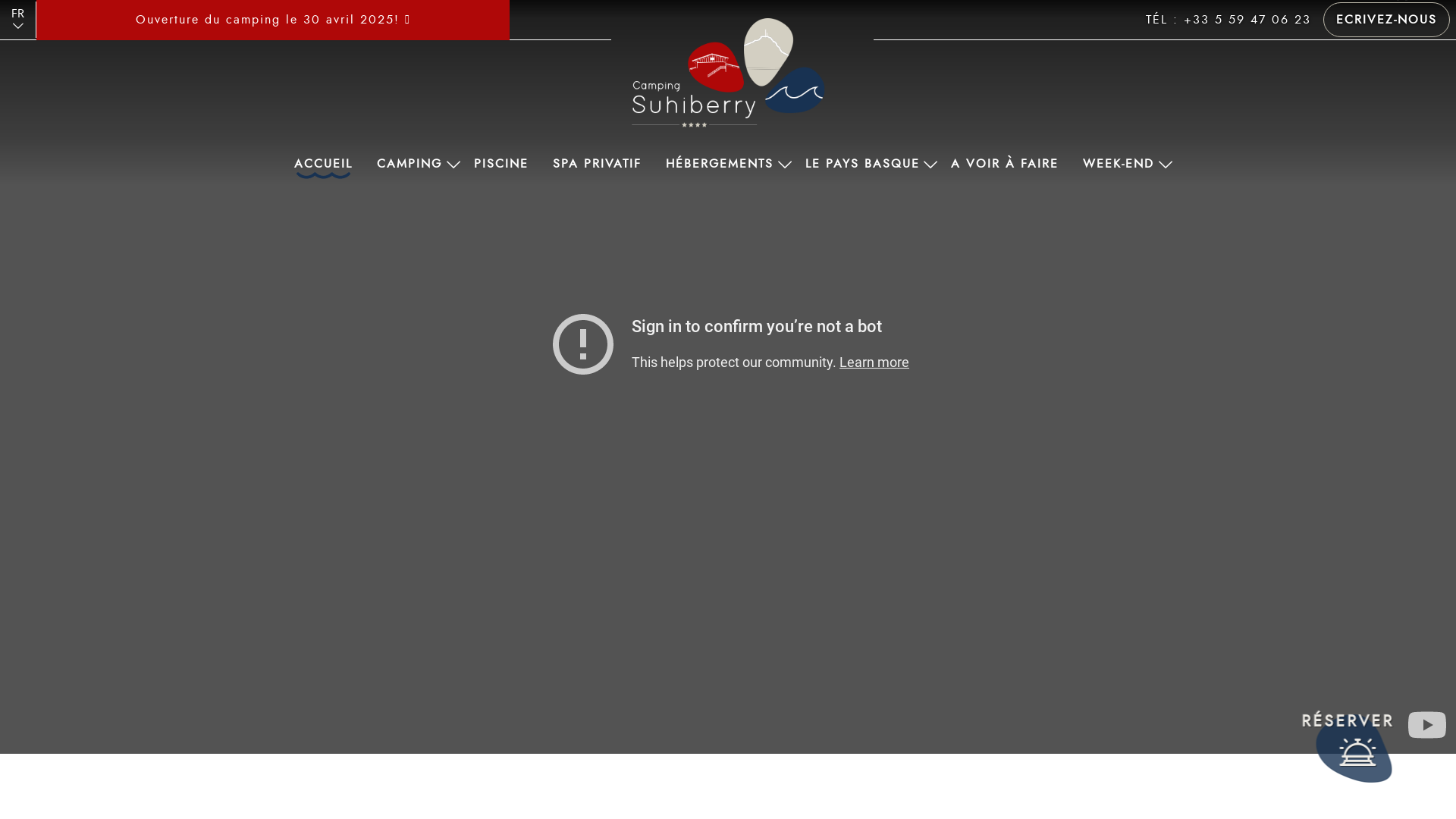Click the ECRIVEZ-NOUS button
Image resolution: width=1456 pixels, height=819 pixels.
(1385, 20)
